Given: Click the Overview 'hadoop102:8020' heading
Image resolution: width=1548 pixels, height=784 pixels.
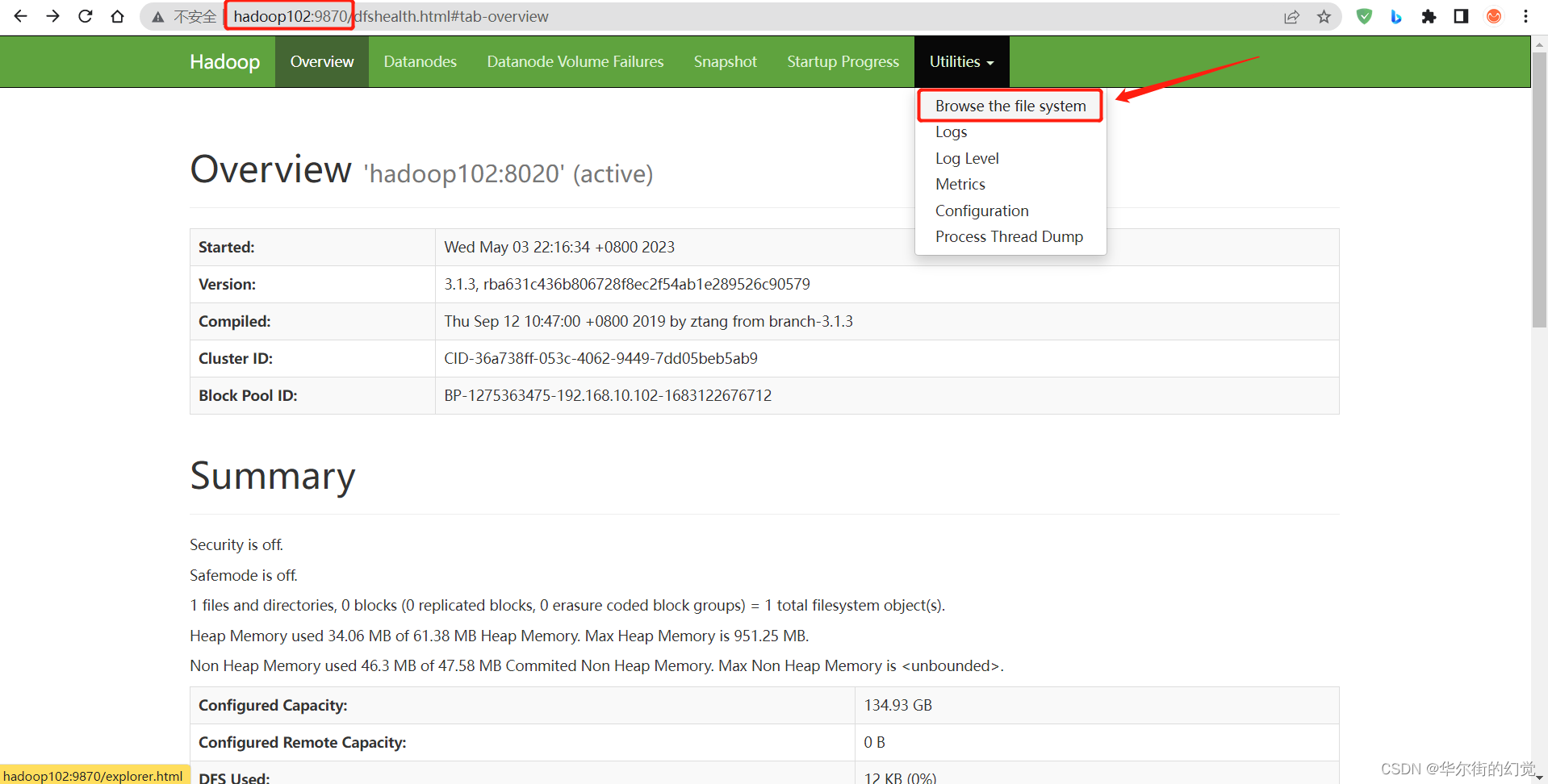Looking at the screenshot, I should coord(421,170).
